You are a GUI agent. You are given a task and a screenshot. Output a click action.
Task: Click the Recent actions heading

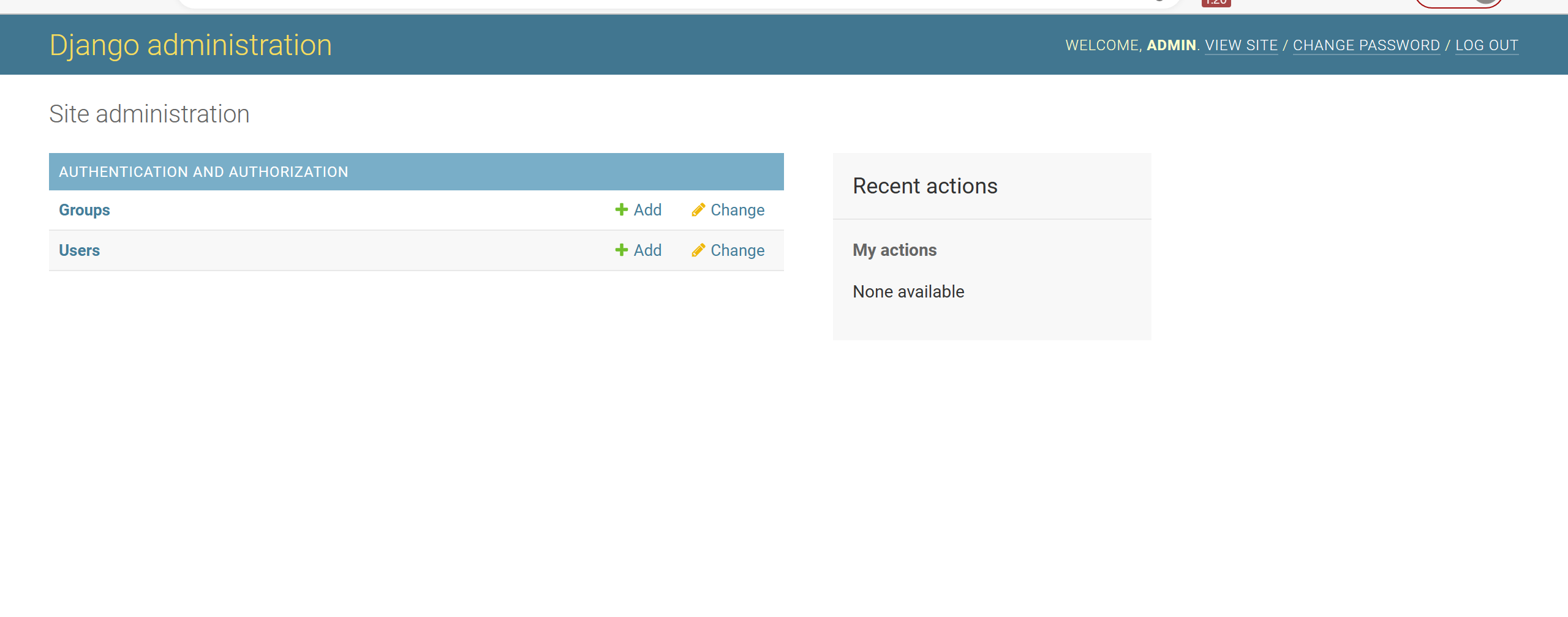click(x=925, y=186)
